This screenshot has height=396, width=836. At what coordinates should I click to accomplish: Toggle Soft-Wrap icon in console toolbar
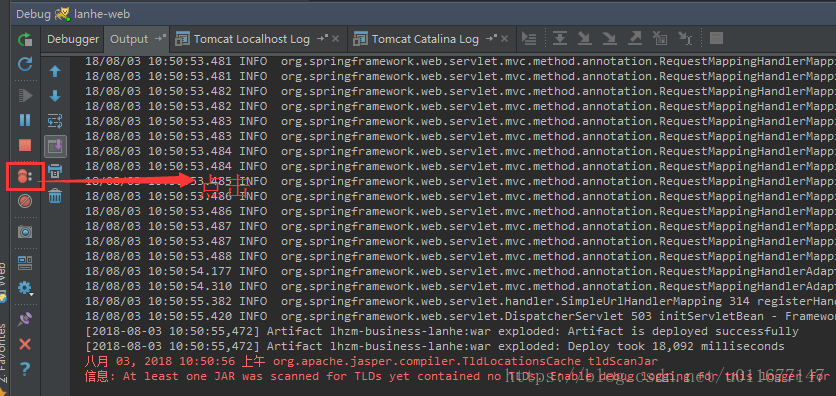(55, 121)
